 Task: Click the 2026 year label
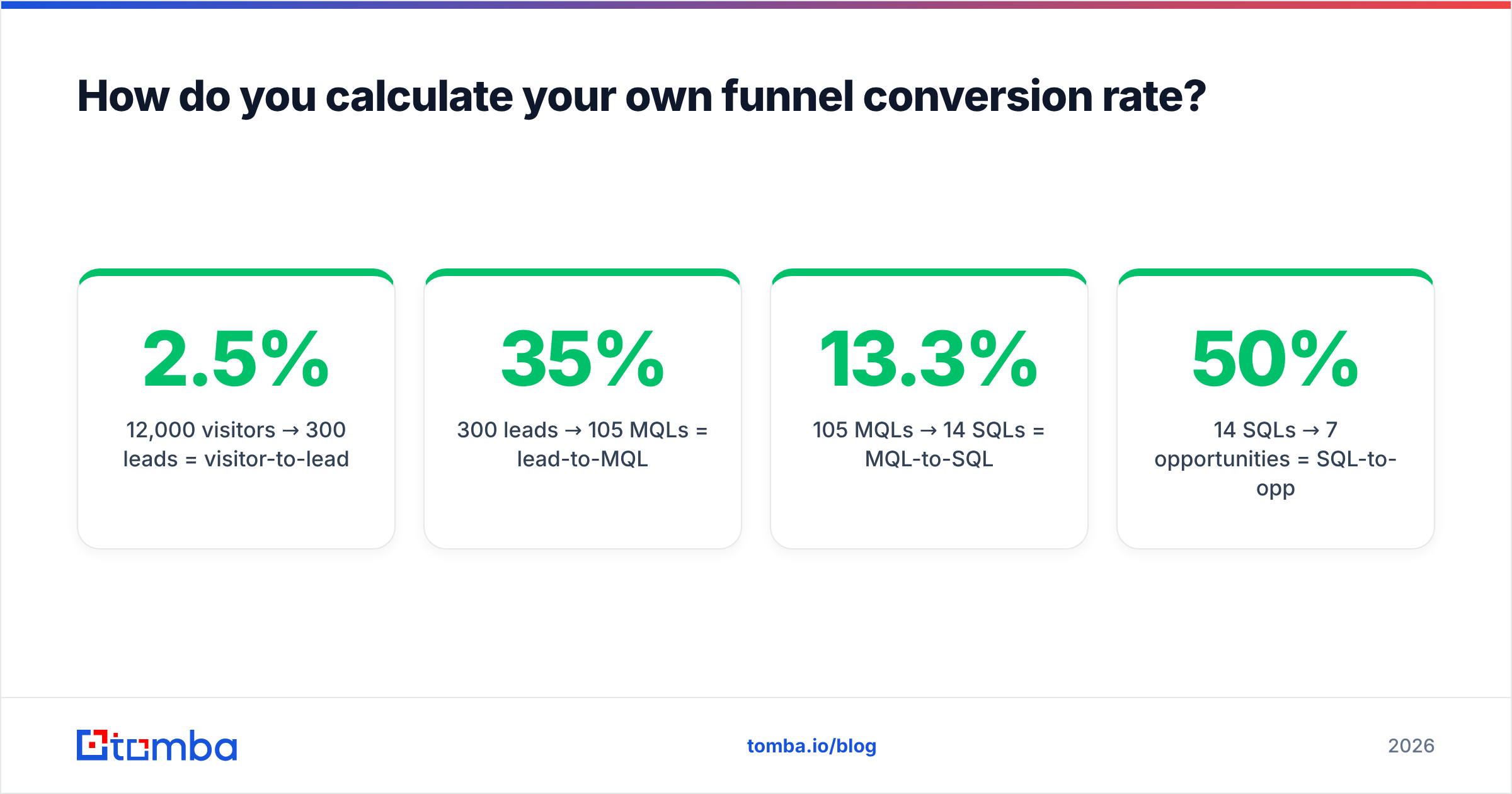tap(1411, 746)
